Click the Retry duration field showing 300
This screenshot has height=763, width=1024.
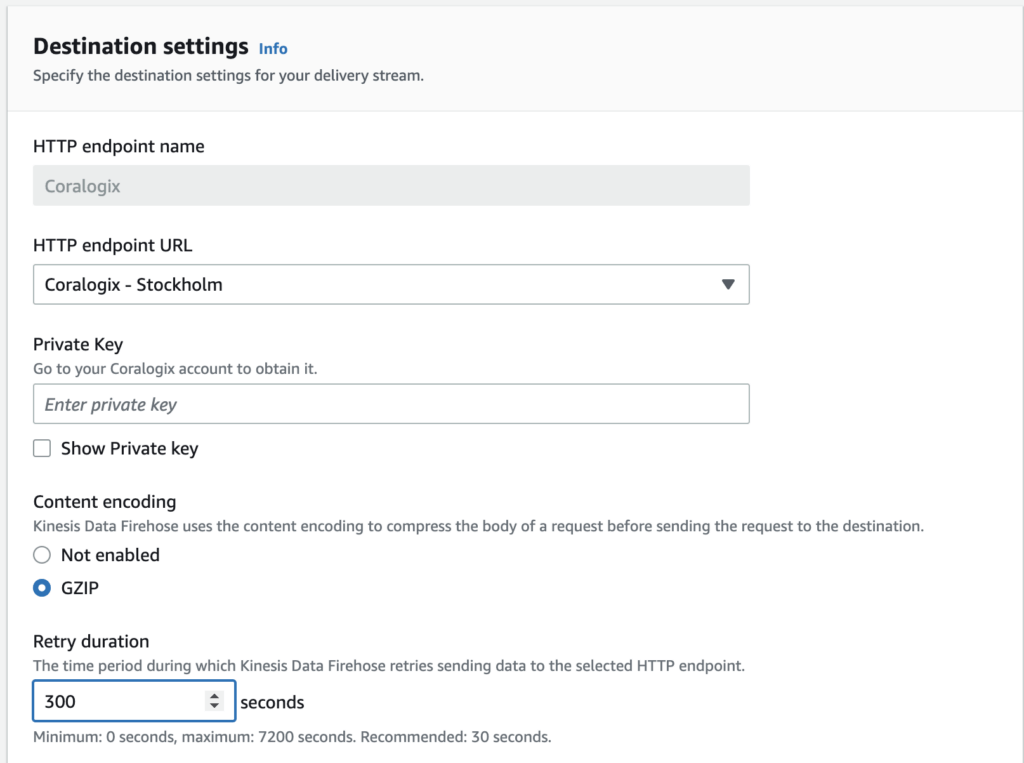pos(134,701)
